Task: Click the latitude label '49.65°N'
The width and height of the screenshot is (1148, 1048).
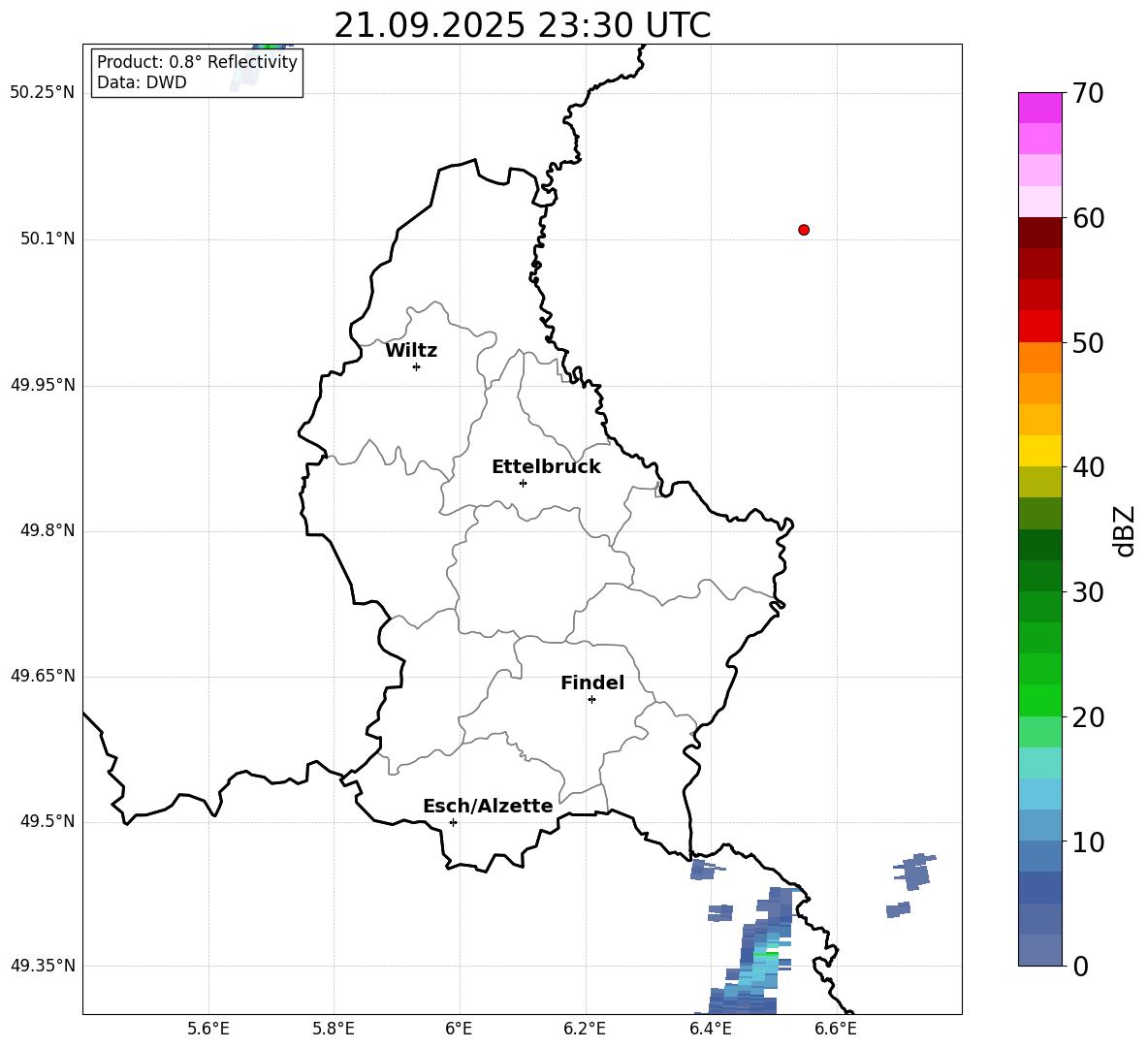Action: click(x=43, y=676)
